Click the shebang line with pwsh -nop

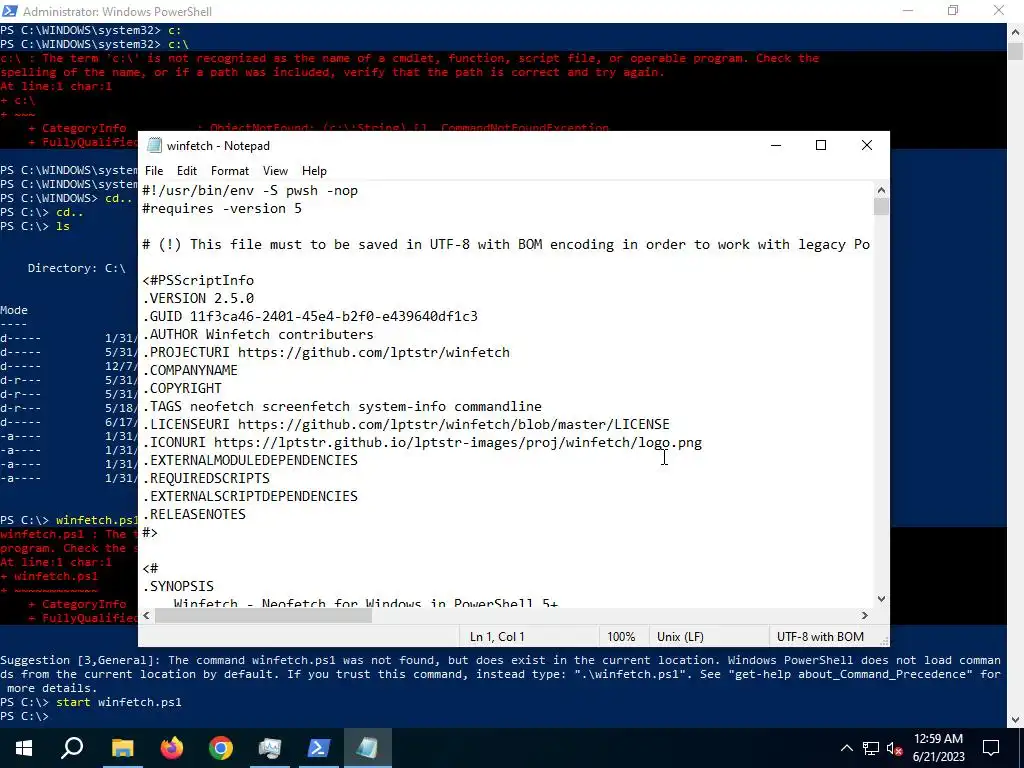[250, 191]
